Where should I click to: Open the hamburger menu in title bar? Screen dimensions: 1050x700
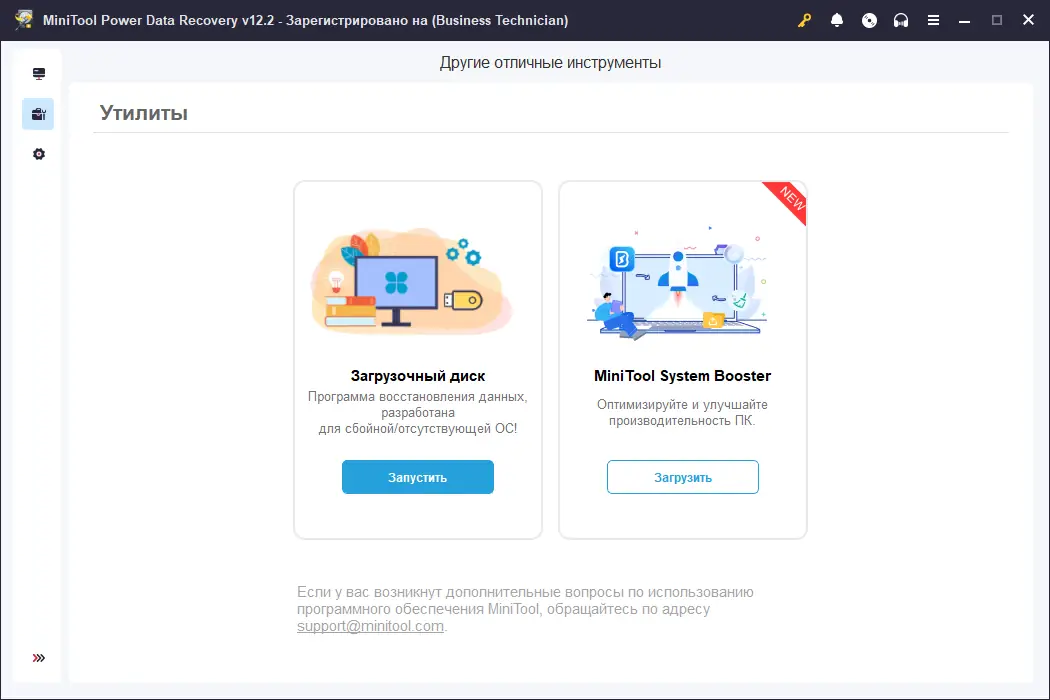coord(933,20)
